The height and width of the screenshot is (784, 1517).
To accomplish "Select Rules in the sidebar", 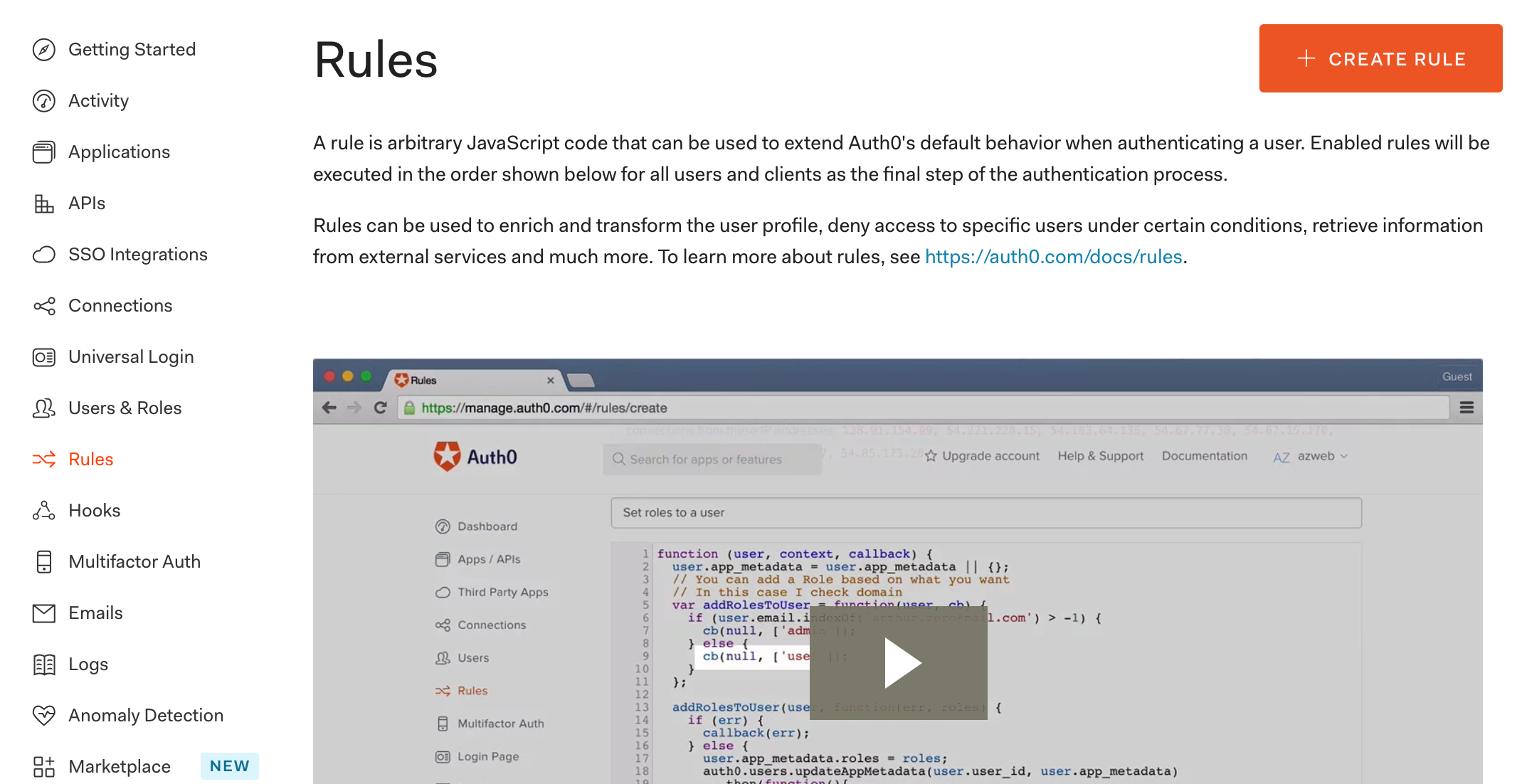I will click(90, 459).
